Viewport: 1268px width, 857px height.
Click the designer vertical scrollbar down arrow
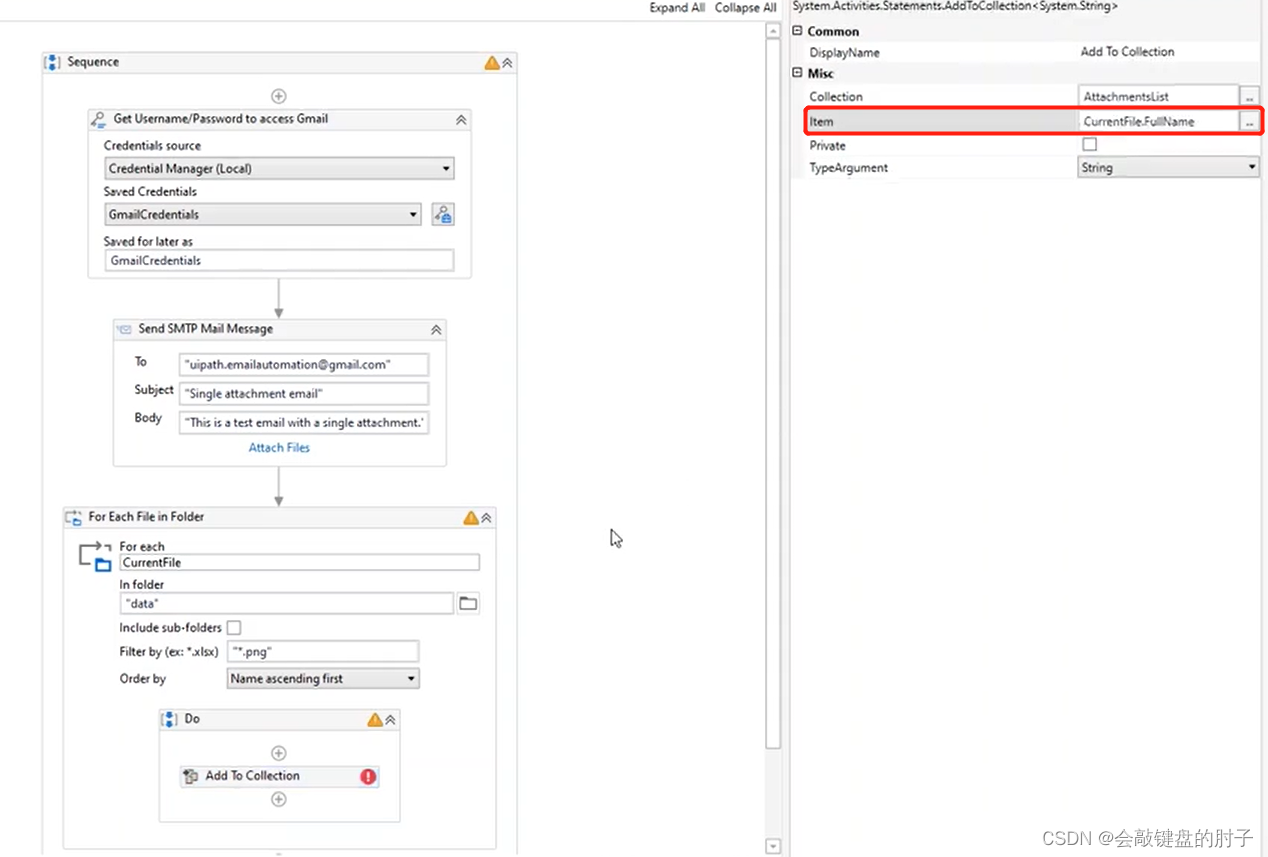pos(772,846)
